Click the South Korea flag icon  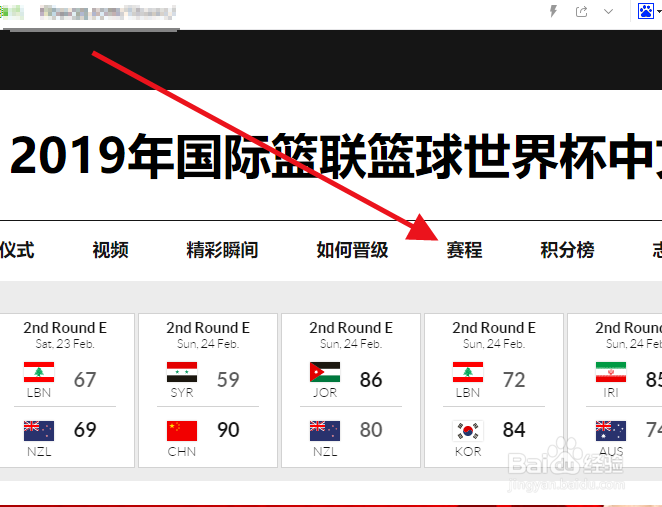click(x=468, y=431)
